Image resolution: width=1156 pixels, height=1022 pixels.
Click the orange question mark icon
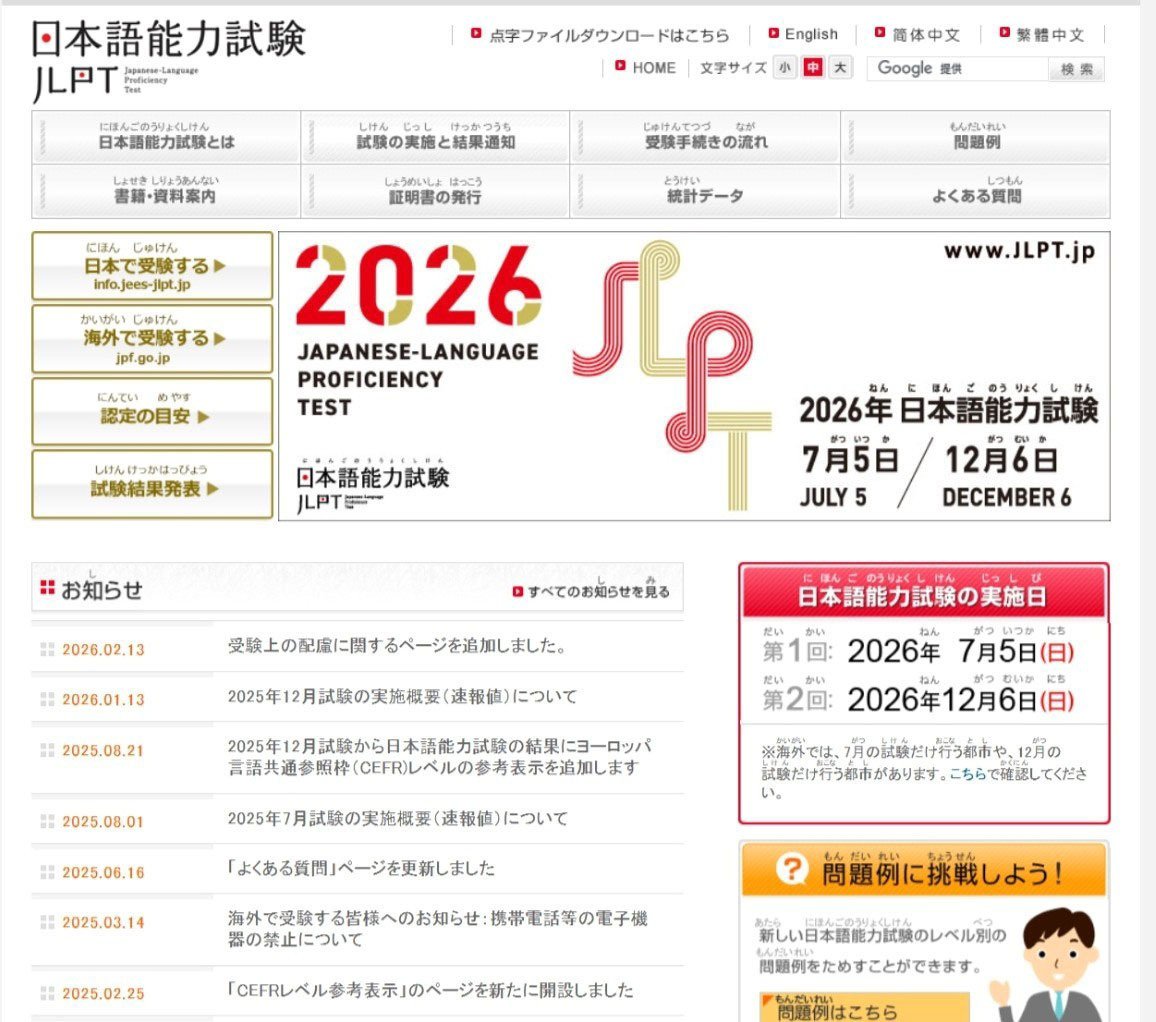point(791,870)
